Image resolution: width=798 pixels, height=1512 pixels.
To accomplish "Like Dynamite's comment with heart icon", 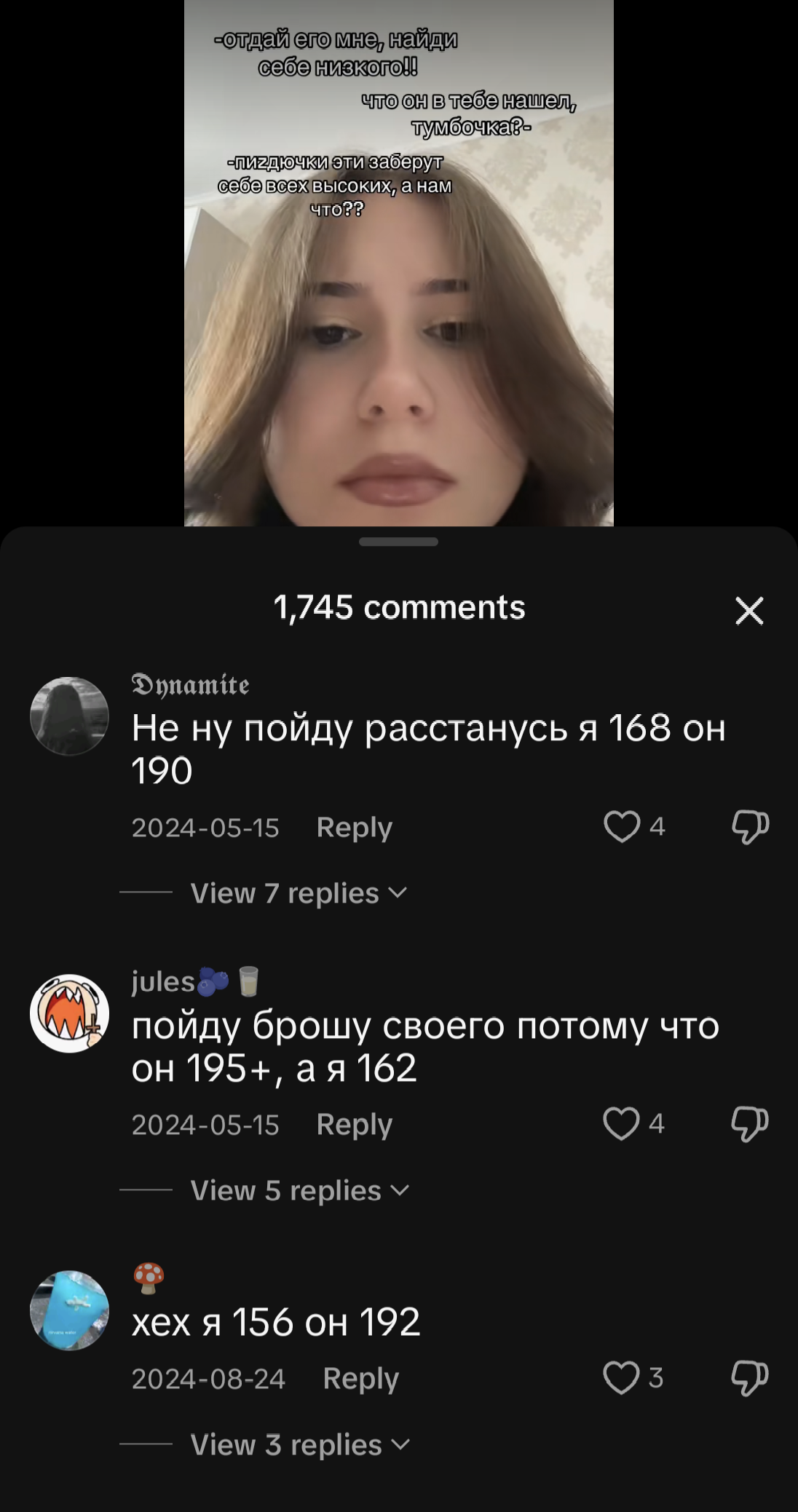I will point(622,827).
